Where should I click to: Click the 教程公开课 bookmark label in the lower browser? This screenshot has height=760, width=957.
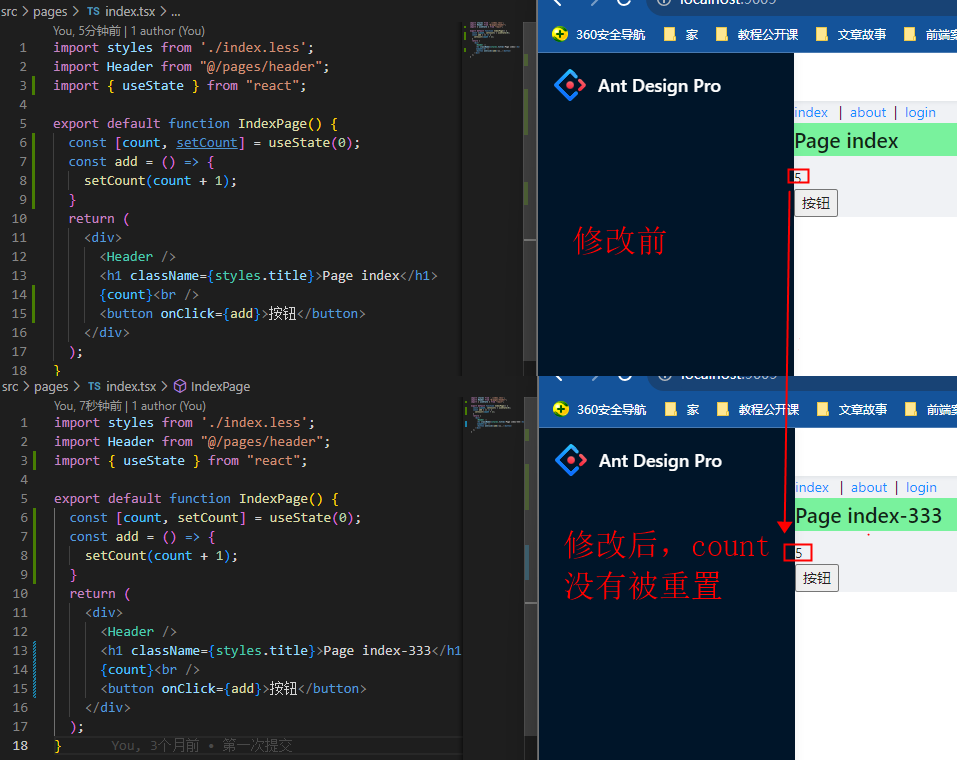point(769,410)
